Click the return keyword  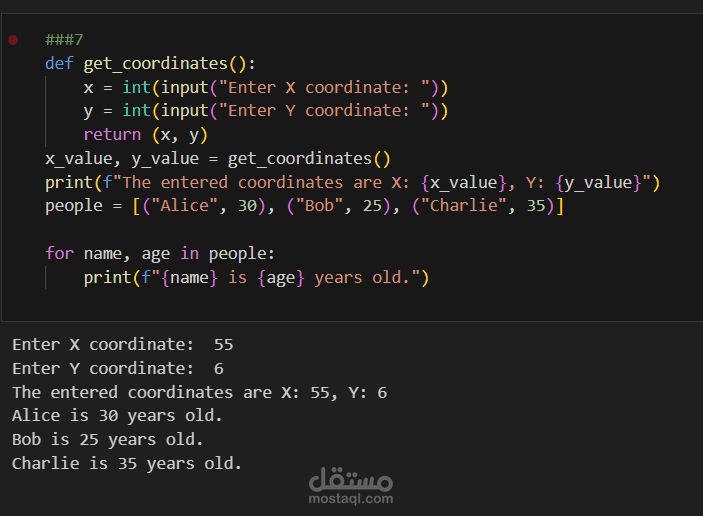point(113,134)
